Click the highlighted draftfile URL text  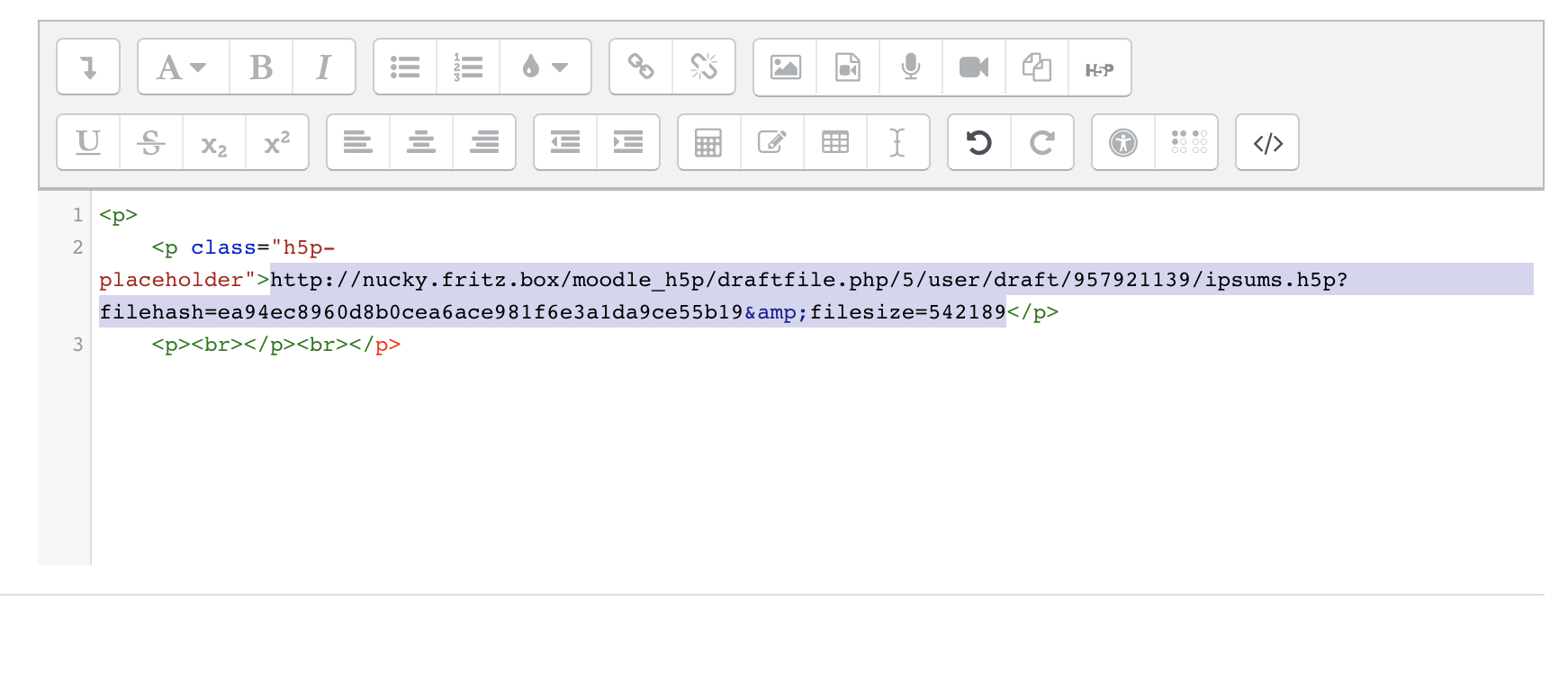click(x=809, y=280)
